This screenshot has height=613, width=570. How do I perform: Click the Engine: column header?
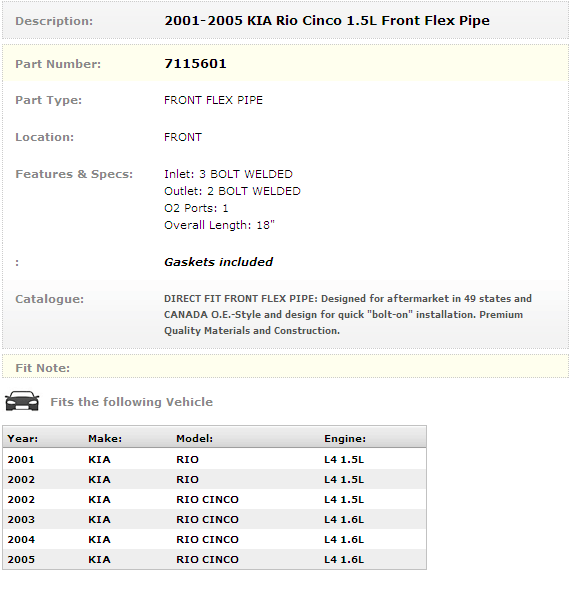click(345, 439)
